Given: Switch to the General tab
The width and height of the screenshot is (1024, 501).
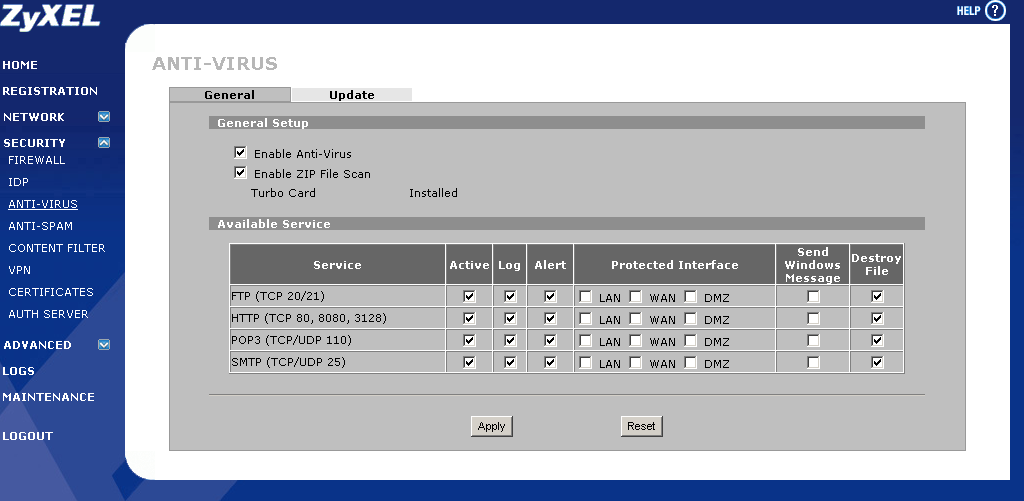Looking at the screenshot, I should click(230, 95).
